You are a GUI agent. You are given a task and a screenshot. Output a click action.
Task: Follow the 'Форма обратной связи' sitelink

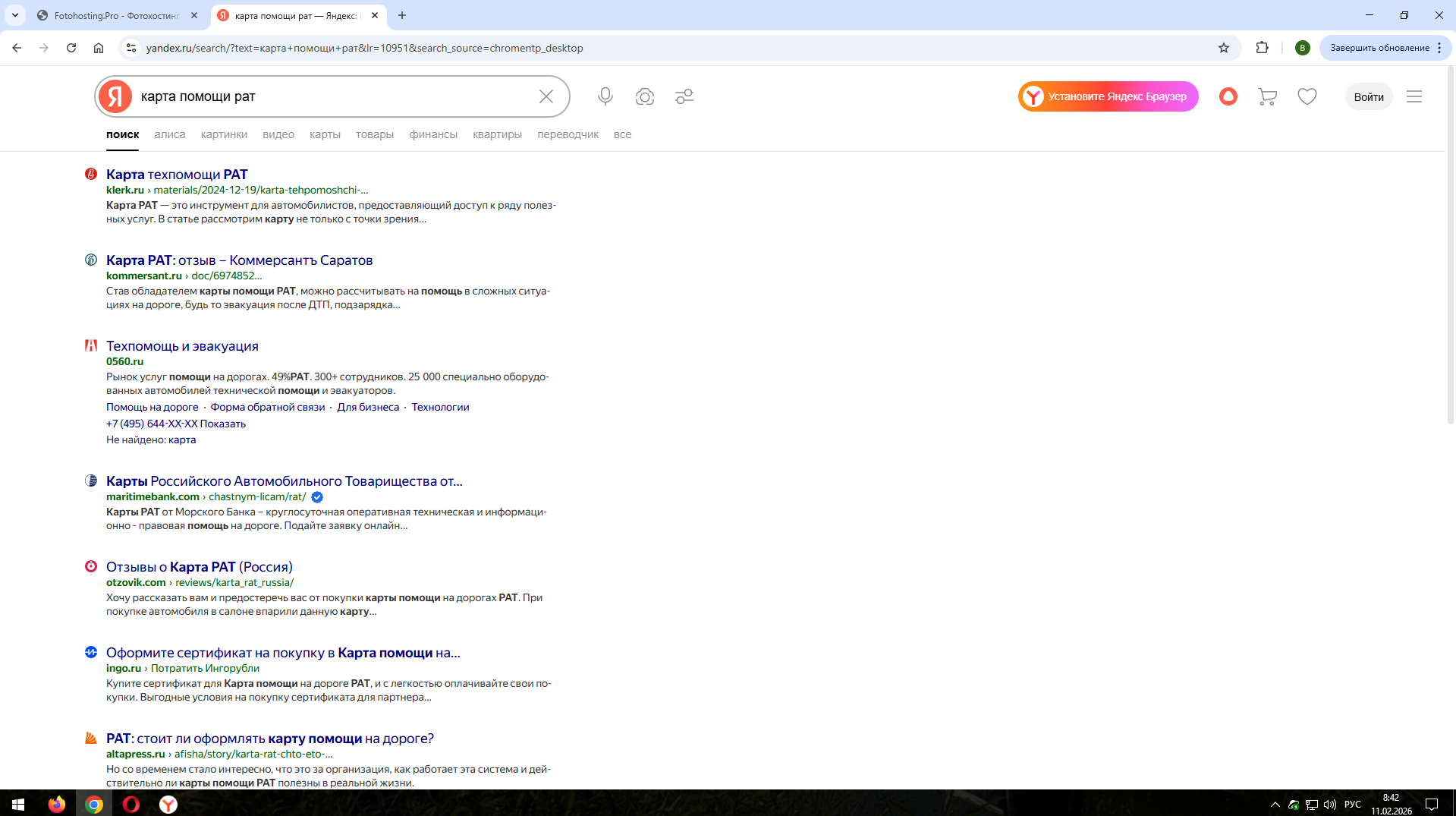point(268,407)
